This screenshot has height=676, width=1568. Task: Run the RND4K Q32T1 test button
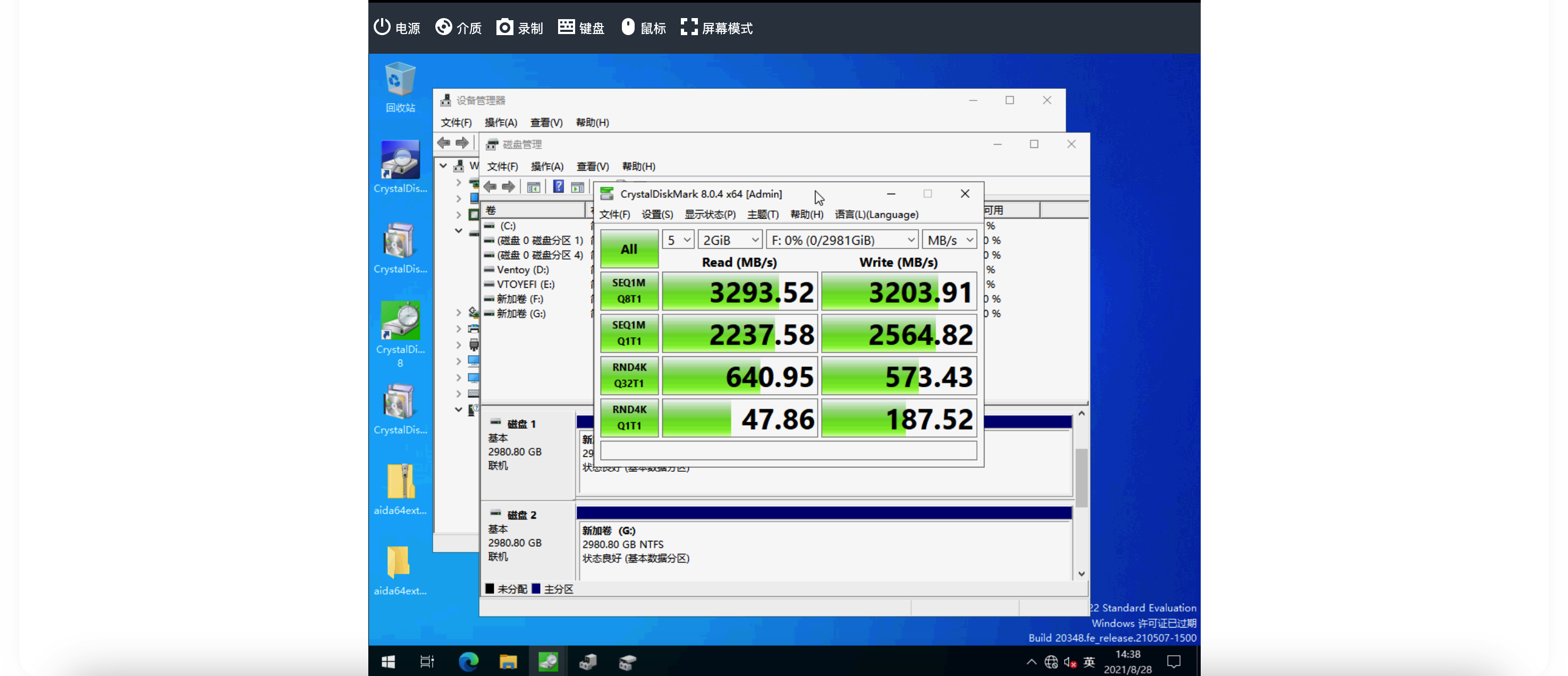pyautogui.click(x=629, y=375)
